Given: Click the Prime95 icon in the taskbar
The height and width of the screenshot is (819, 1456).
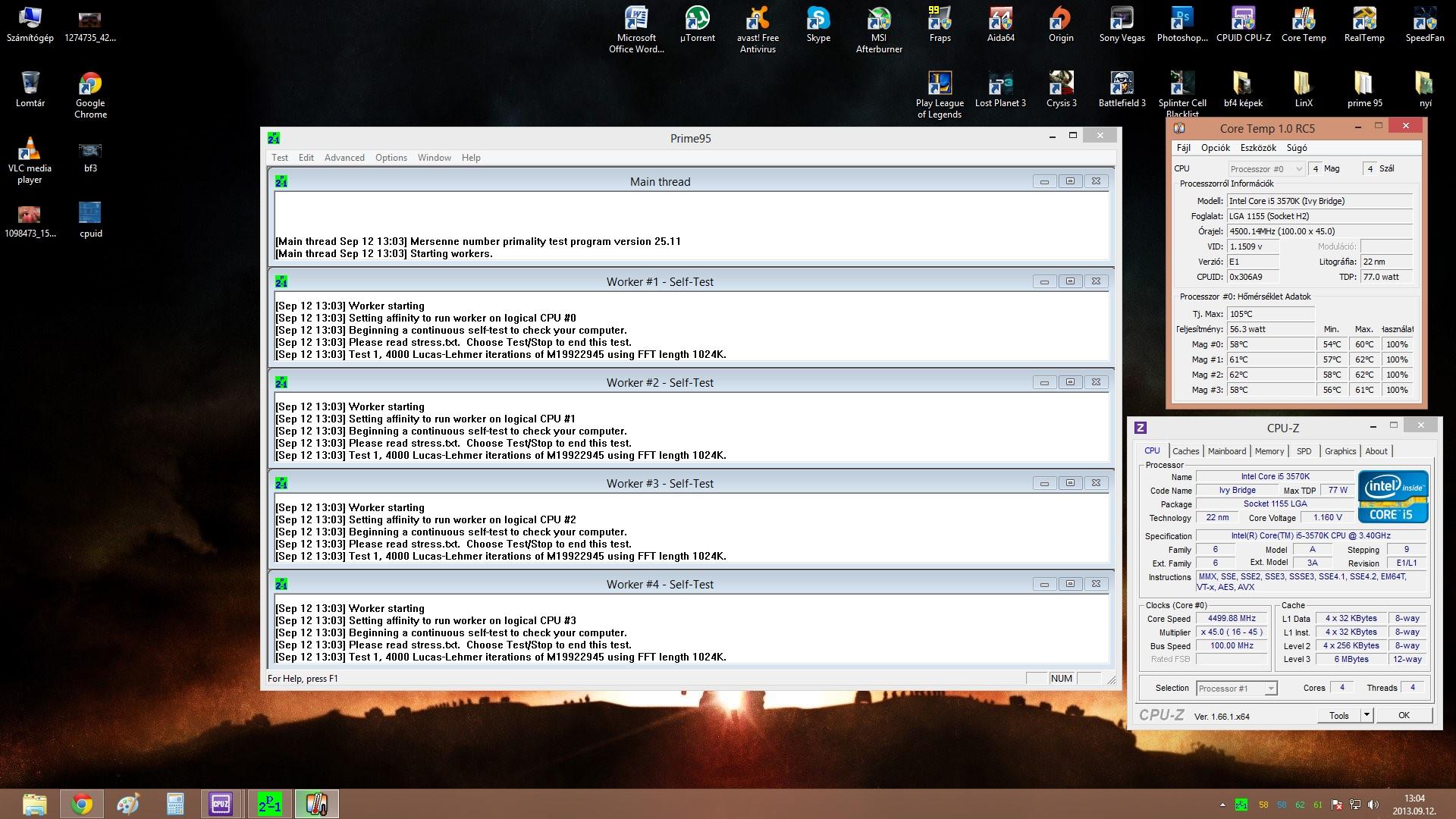Looking at the screenshot, I should (x=269, y=804).
